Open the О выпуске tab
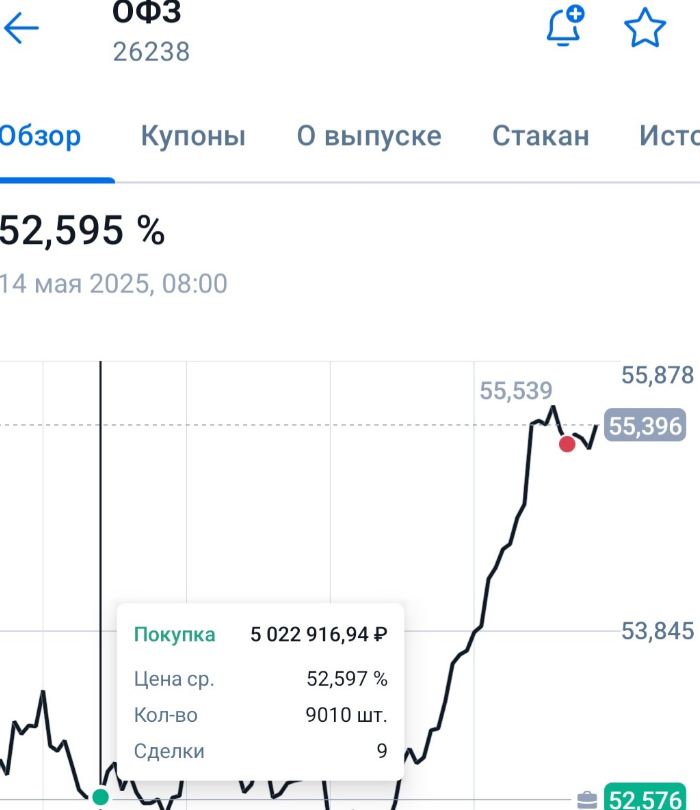Screen dimensions: 700x810 click(369, 136)
